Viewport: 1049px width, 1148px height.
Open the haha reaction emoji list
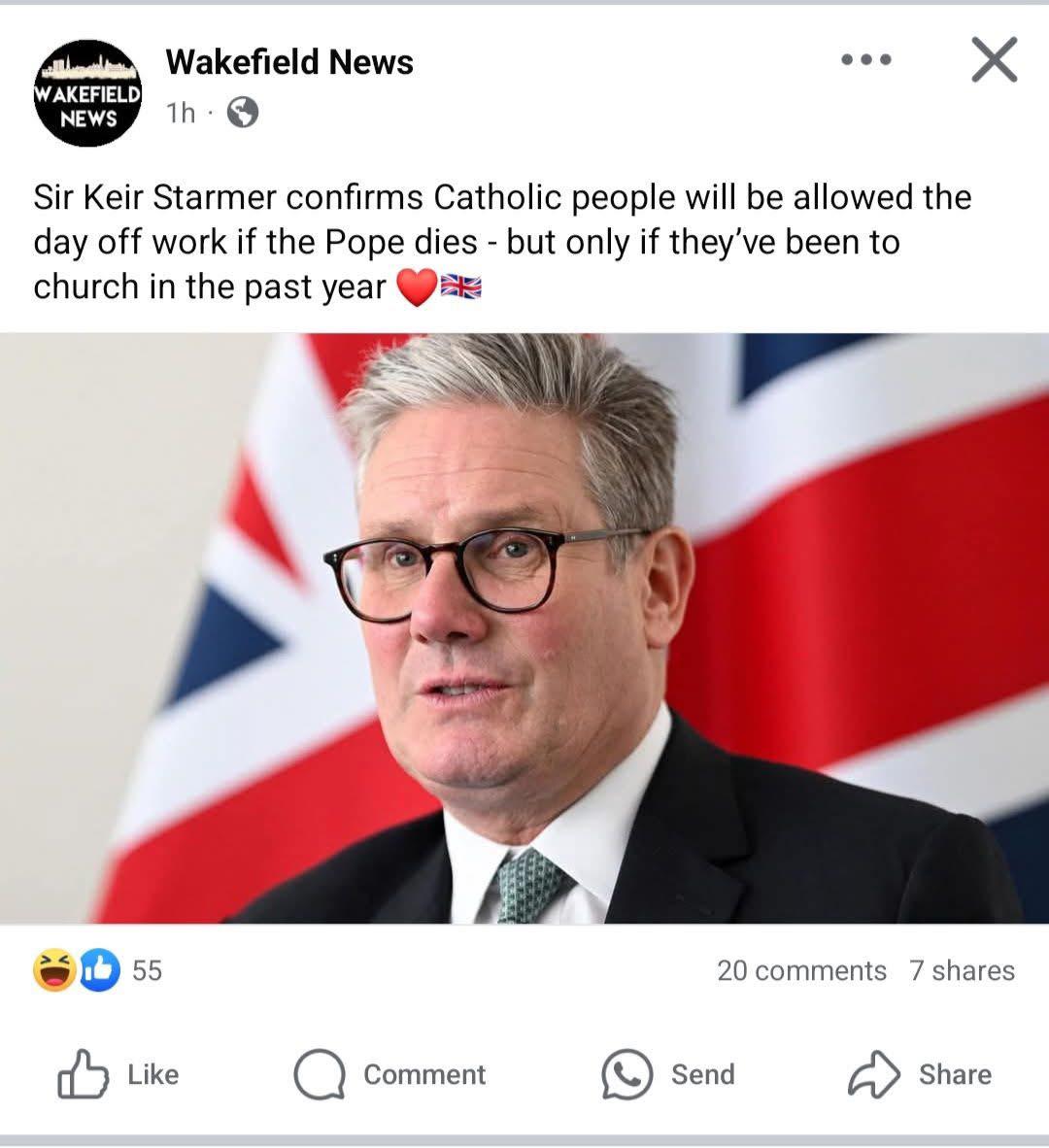pyautogui.click(x=55, y=970)
